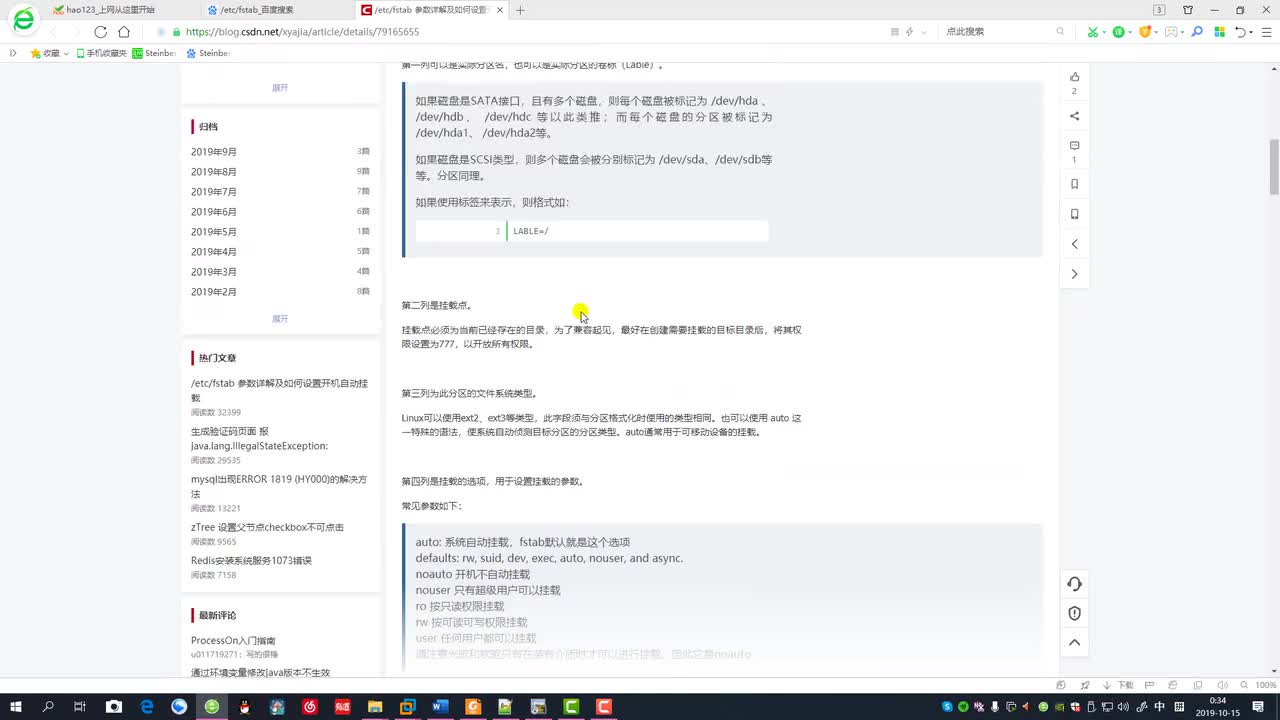Open zTree 设置父节点checkbox article
The image size is (1280, 720).
267,527
